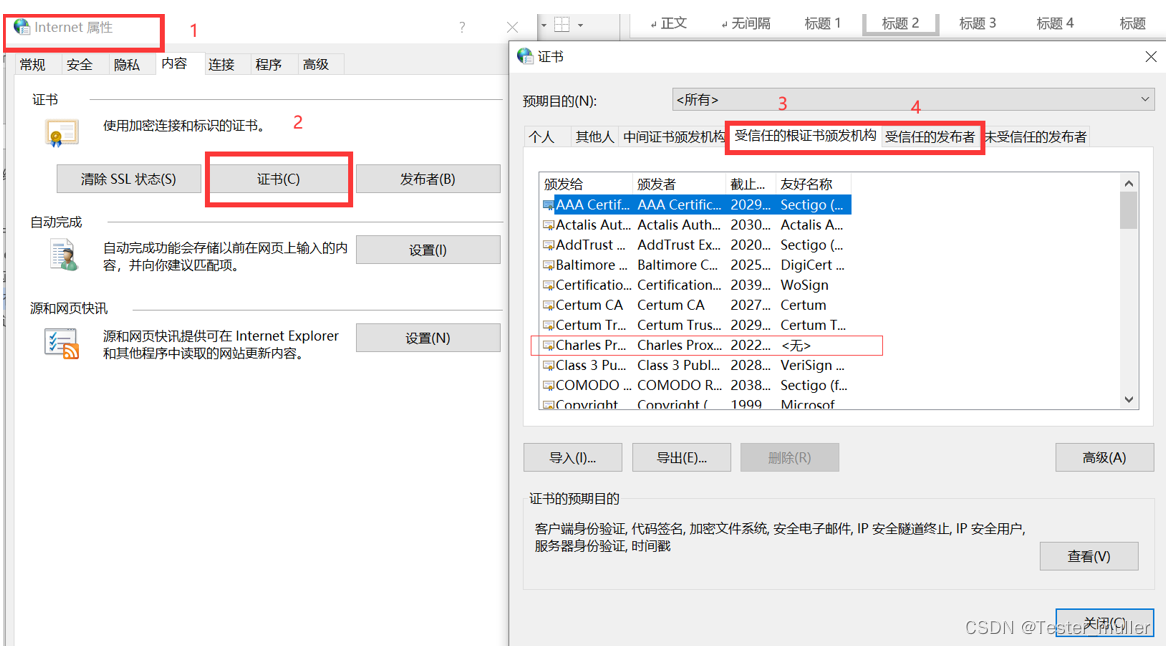Click the 友好名称 column header
This screenshot has height=646, width=1166.
(813, 184)
